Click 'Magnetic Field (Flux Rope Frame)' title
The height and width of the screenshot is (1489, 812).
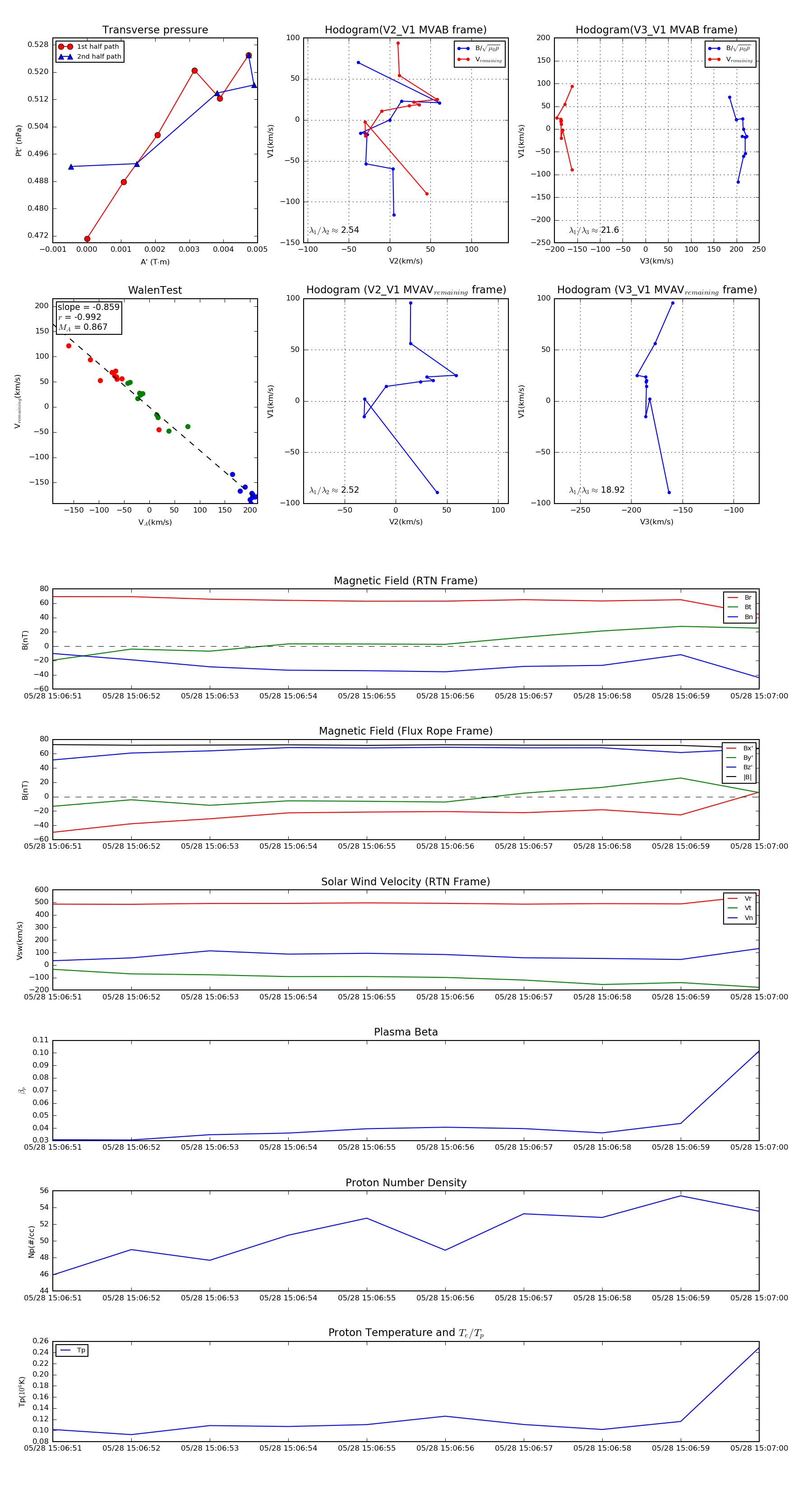(406, 731)
